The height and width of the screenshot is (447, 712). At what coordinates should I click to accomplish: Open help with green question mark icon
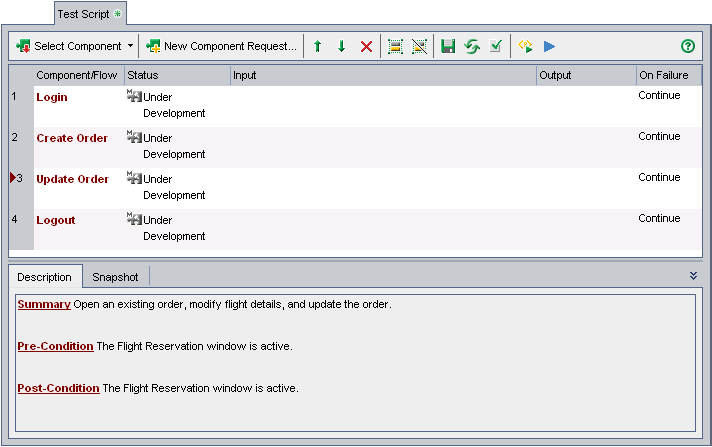tap(687, 46)
